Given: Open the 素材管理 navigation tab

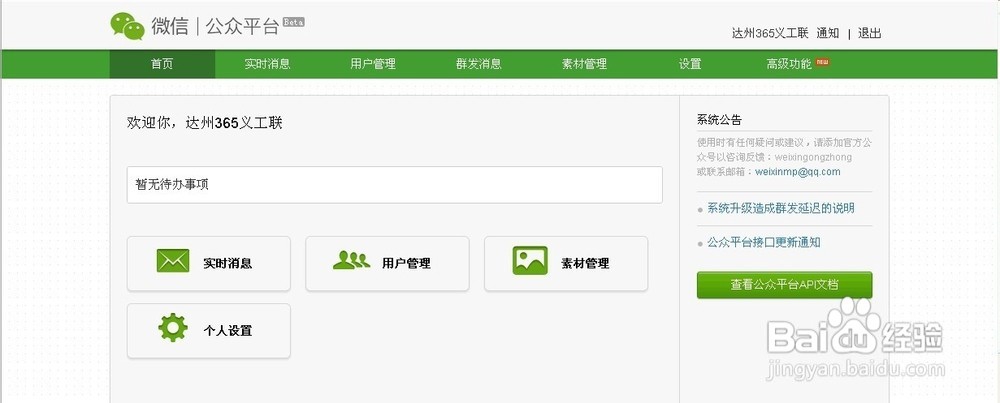Looking at the screenshot, I should pyautogui.click(x=584, y=64).
